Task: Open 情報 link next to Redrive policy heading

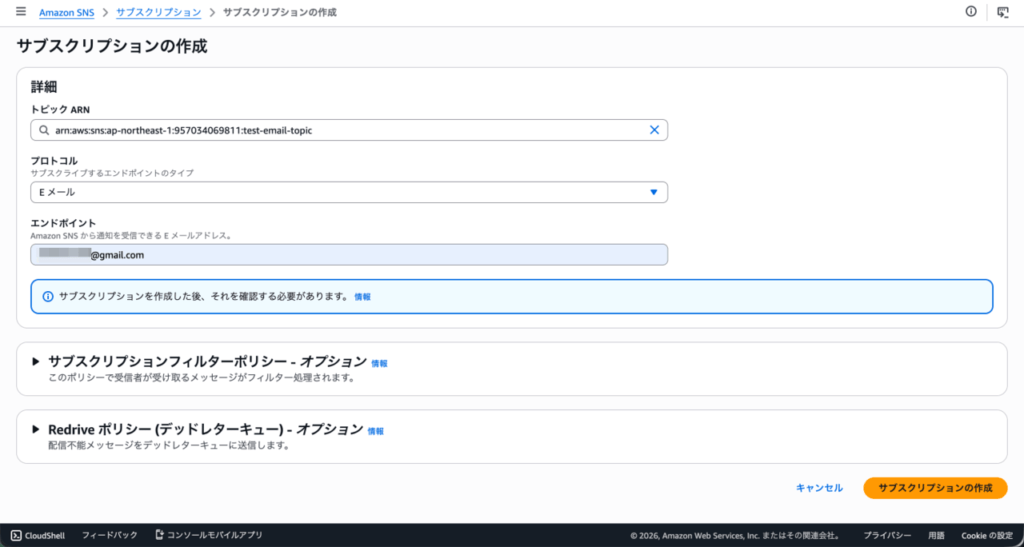Action: [x=376, y=431]
